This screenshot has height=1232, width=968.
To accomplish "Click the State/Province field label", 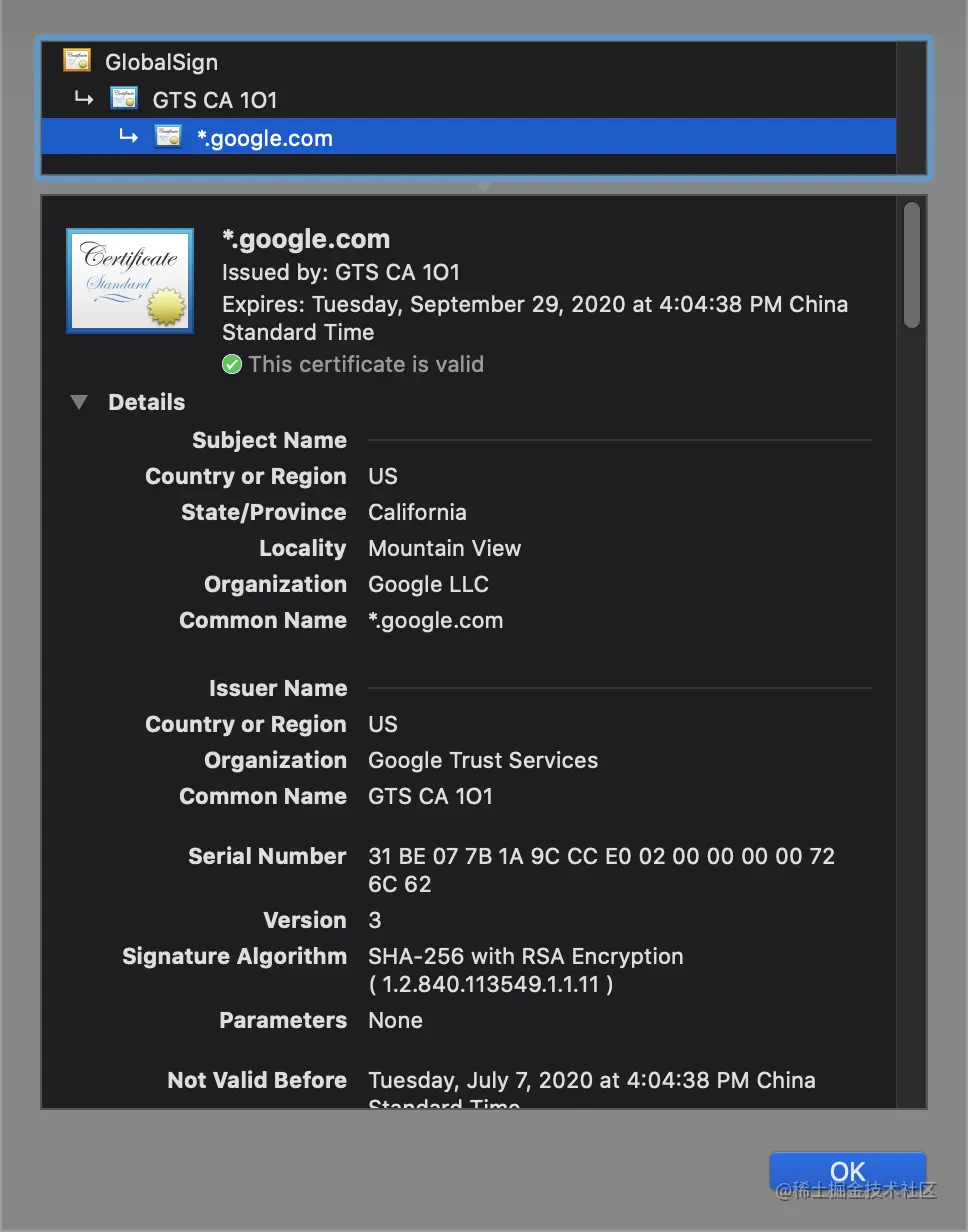I will click(264, 512).
